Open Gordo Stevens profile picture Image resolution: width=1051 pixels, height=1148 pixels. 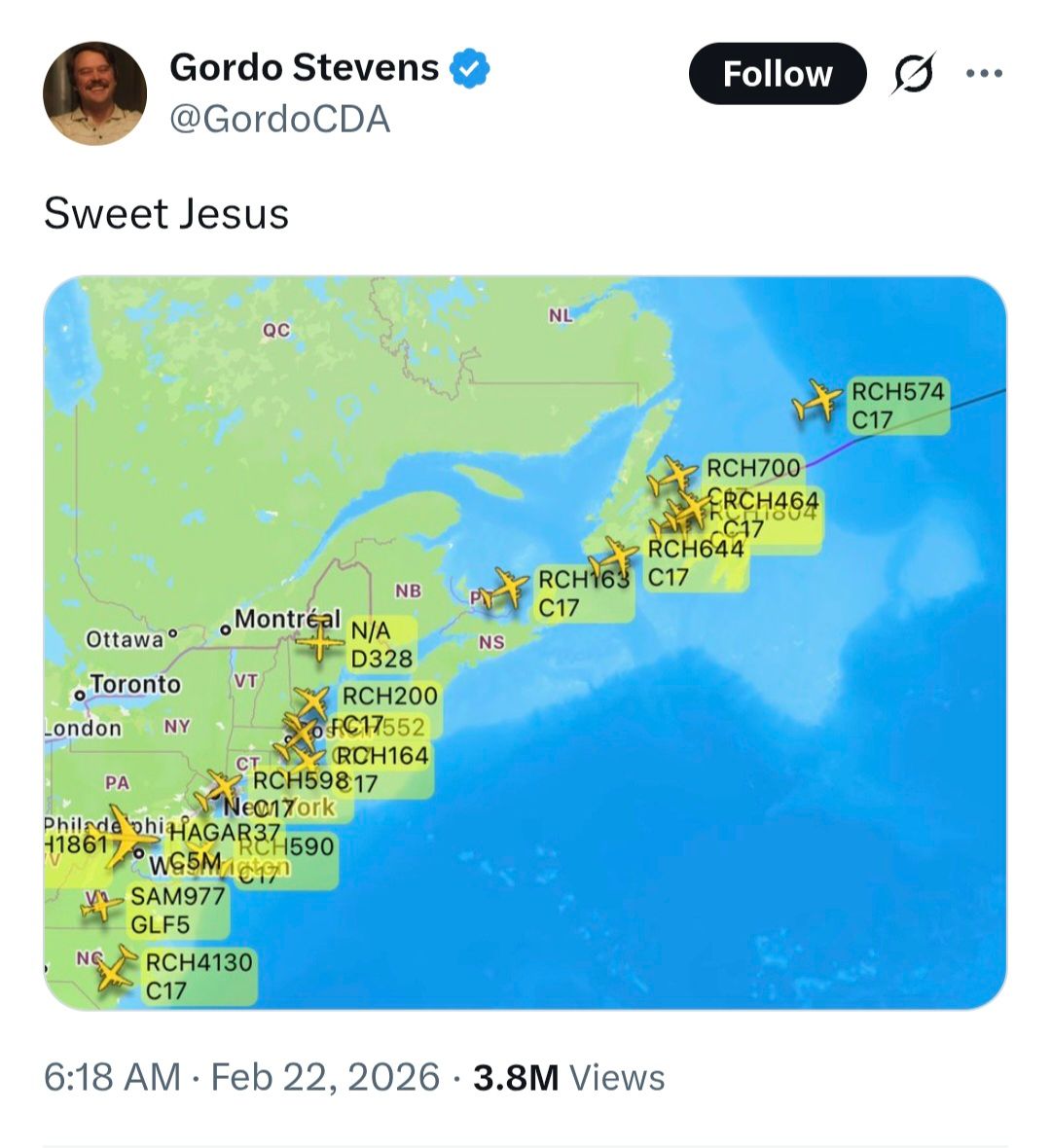94,92
